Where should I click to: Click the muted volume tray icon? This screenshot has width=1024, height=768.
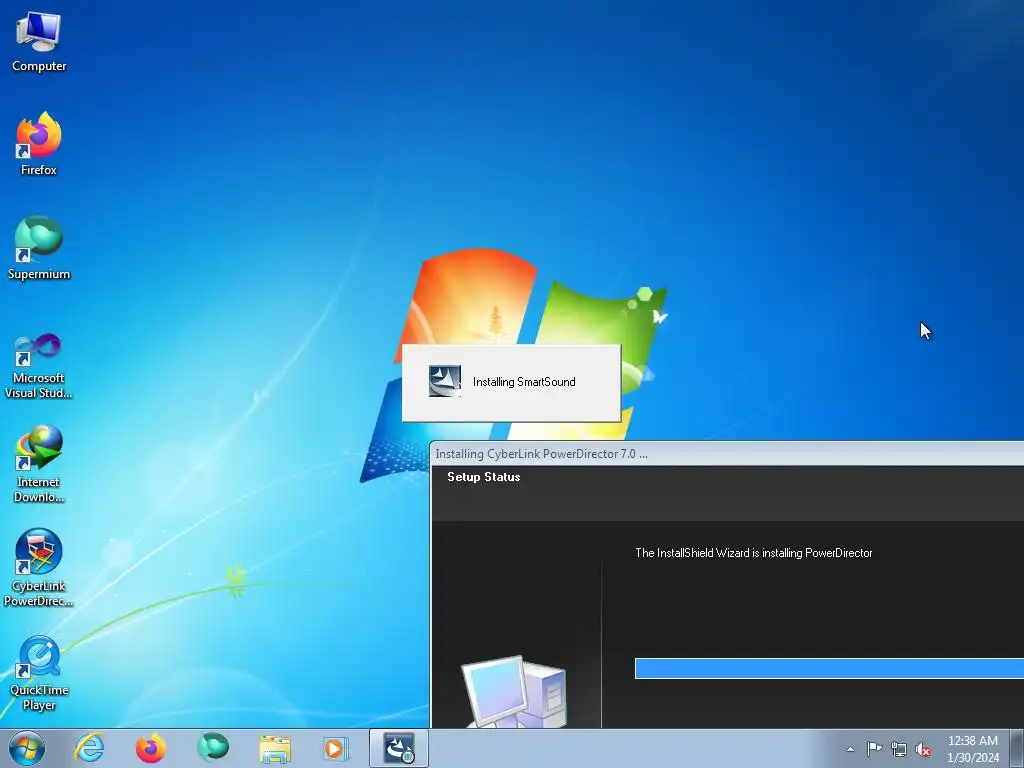923,750
